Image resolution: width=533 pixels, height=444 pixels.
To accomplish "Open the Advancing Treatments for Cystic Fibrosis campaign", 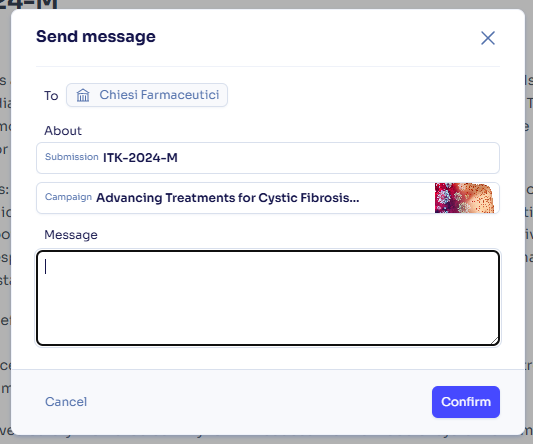I will [227, 198].
